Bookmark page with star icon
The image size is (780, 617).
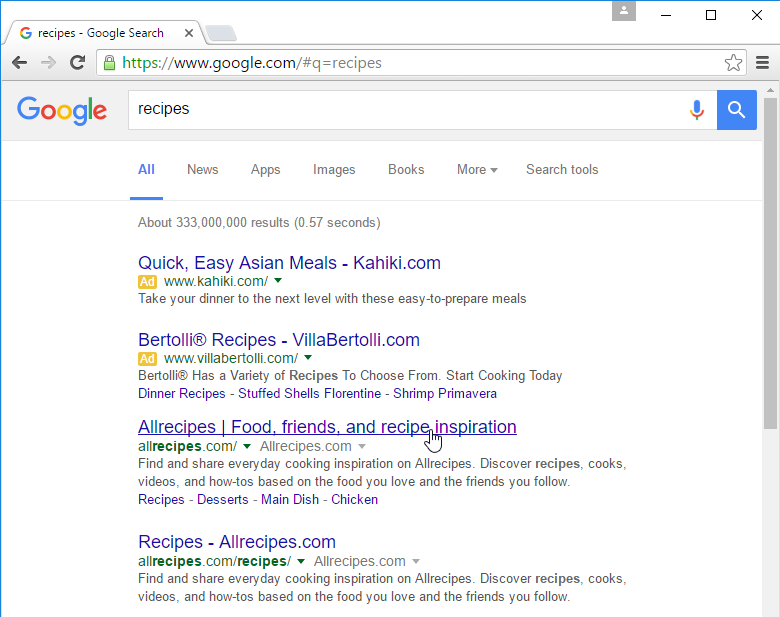(x=733, y=63)
